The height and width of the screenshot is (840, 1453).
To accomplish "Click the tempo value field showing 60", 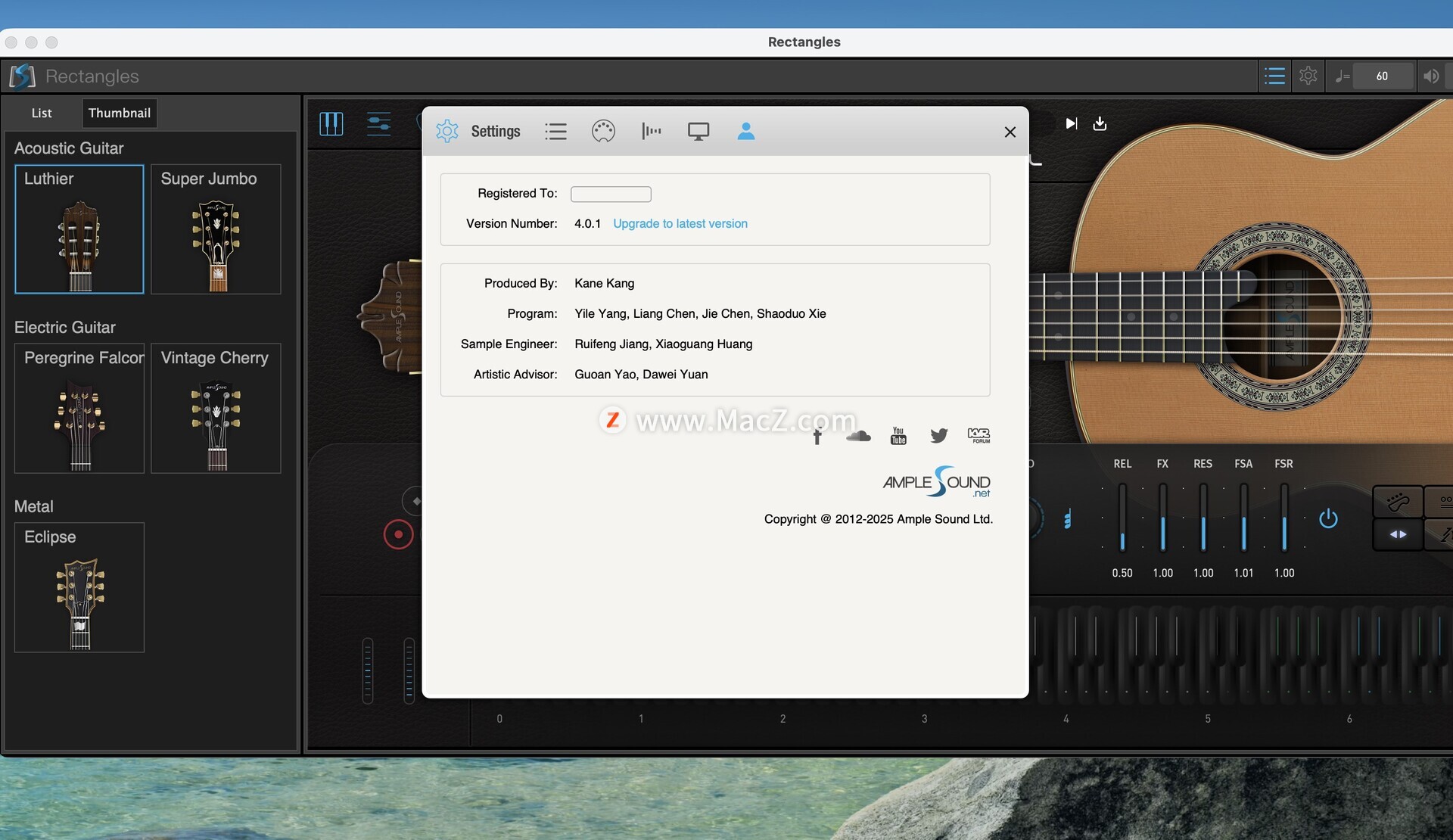I will [x=1383, y=76].
